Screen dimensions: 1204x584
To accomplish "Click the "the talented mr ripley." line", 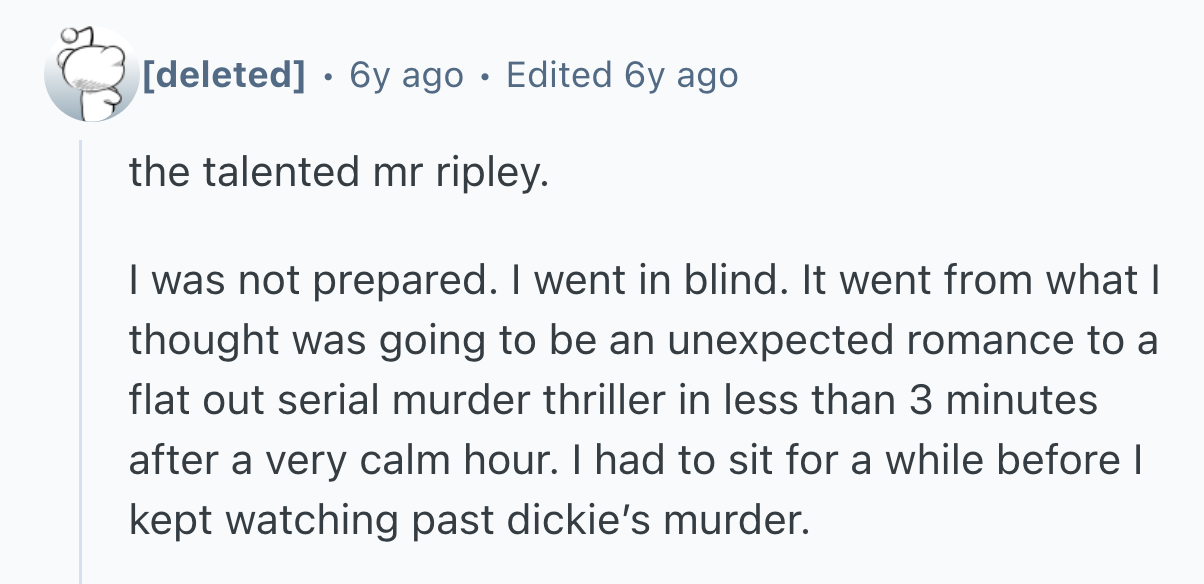I will point(338,174).
